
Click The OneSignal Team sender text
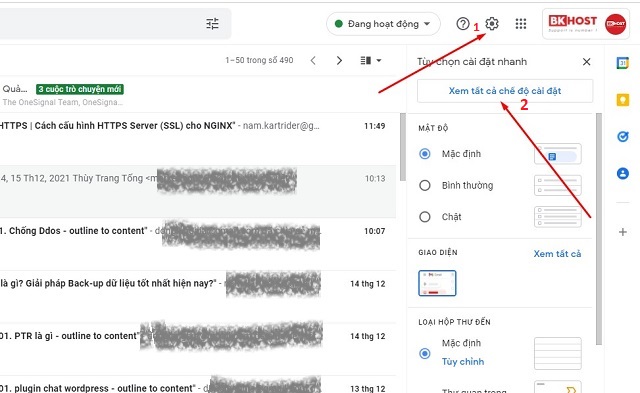tap(62, 102)
